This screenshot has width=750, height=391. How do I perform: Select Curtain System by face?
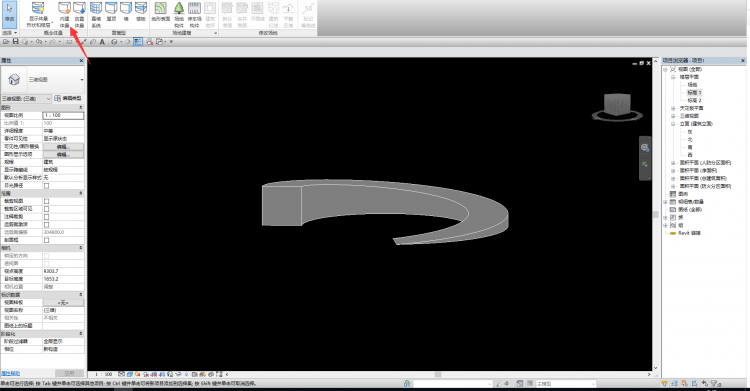pos(96,14)
